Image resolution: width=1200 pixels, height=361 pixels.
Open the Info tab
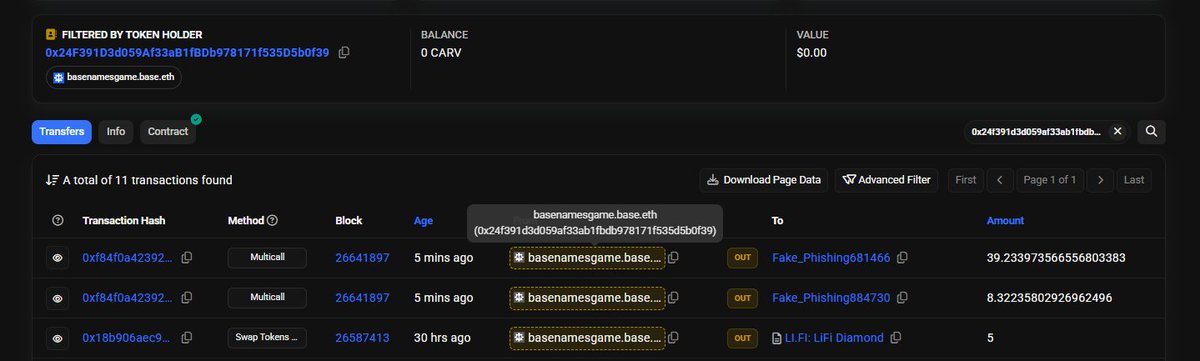(x=116, y=131)
